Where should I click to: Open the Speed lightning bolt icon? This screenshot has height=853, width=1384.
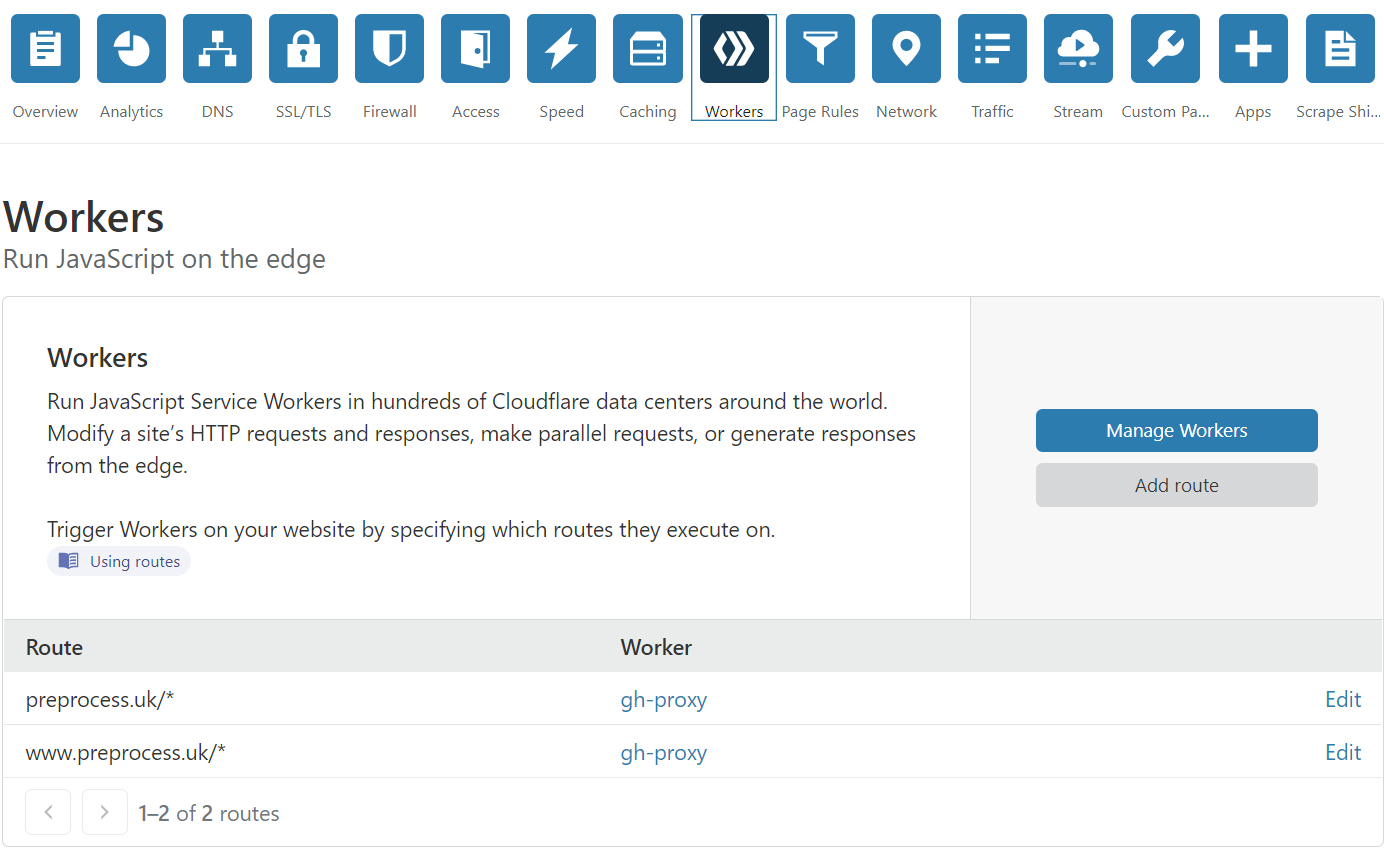tap(561, 48)
